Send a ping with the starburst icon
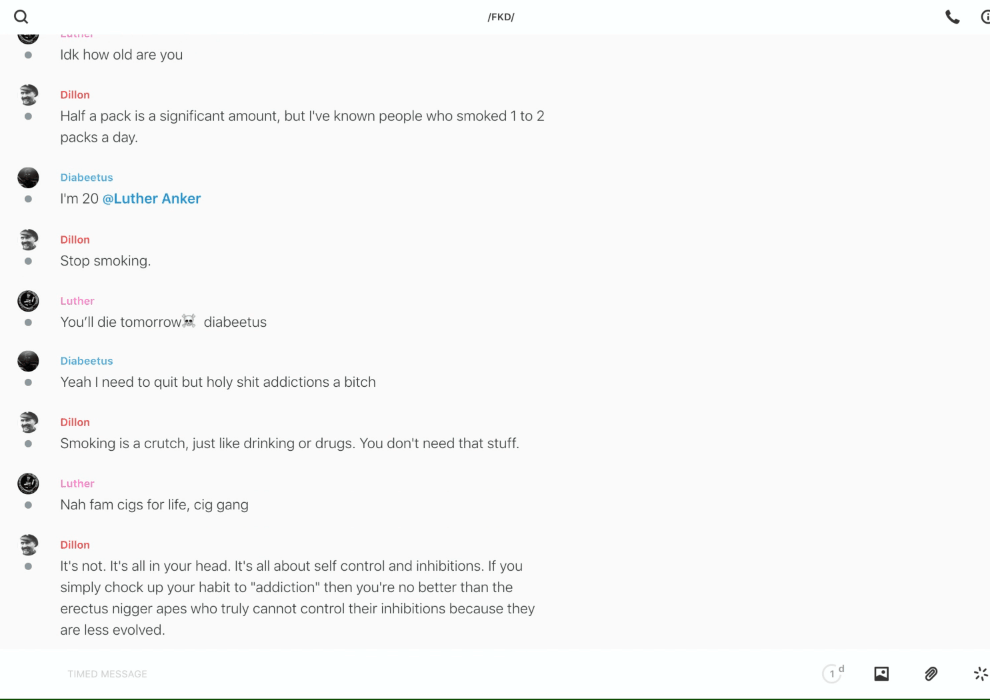 tap(980, 674)
